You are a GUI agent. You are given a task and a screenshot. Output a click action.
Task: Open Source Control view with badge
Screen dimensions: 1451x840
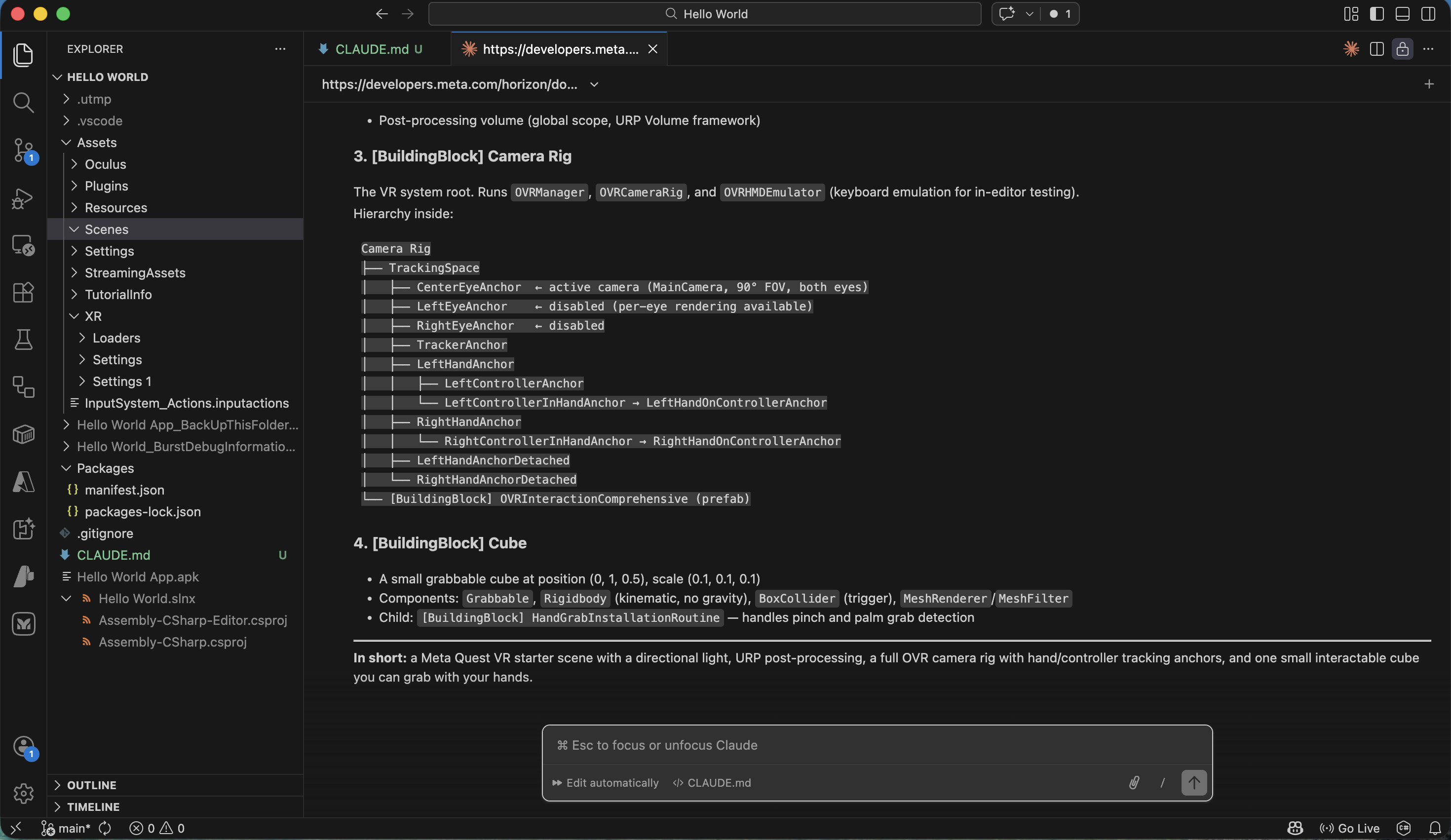point(23,150)
